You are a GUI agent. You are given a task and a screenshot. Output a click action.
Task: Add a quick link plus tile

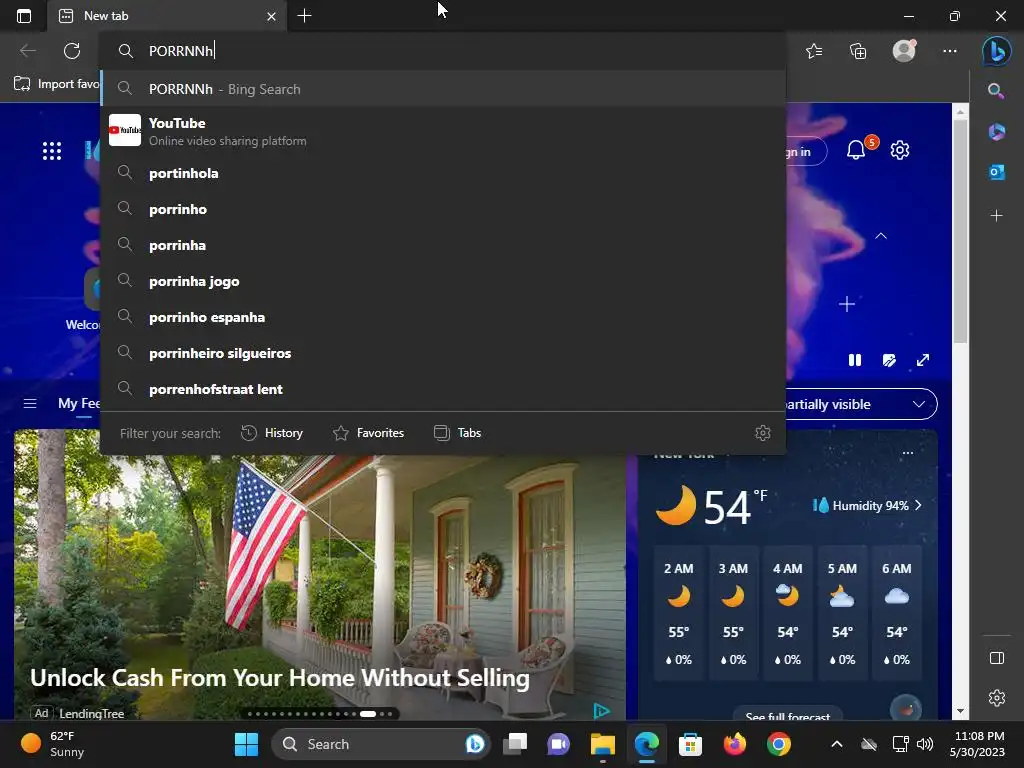[x=846, y=304]
